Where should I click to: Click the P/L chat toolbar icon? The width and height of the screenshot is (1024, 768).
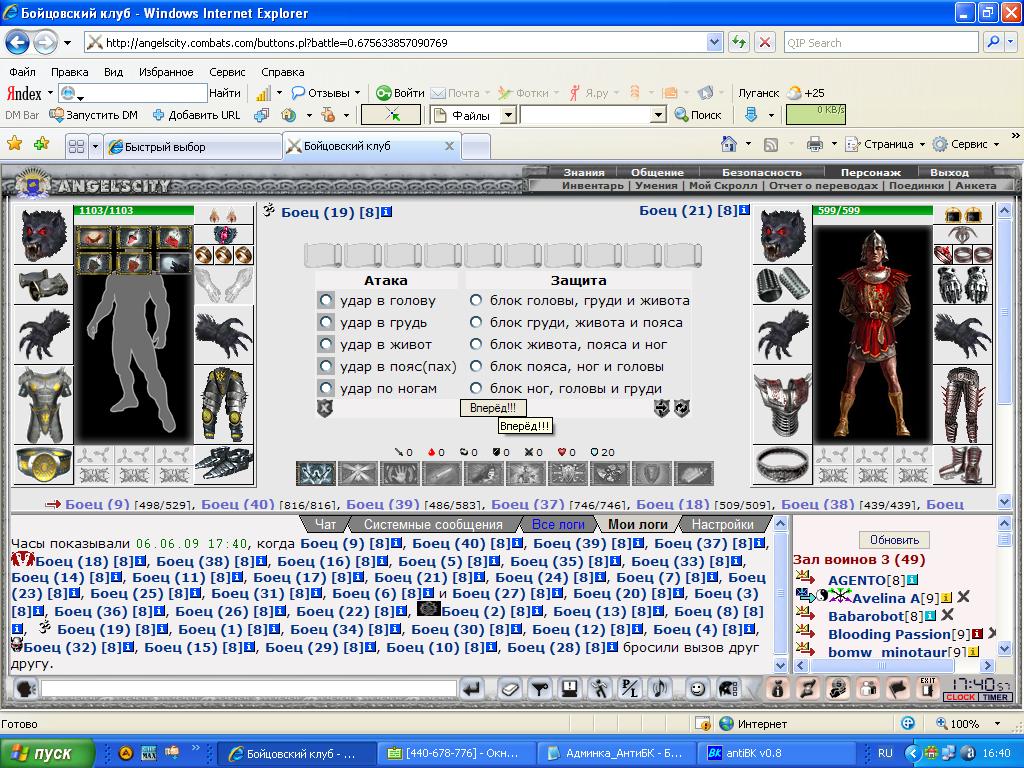coord(630,688)
